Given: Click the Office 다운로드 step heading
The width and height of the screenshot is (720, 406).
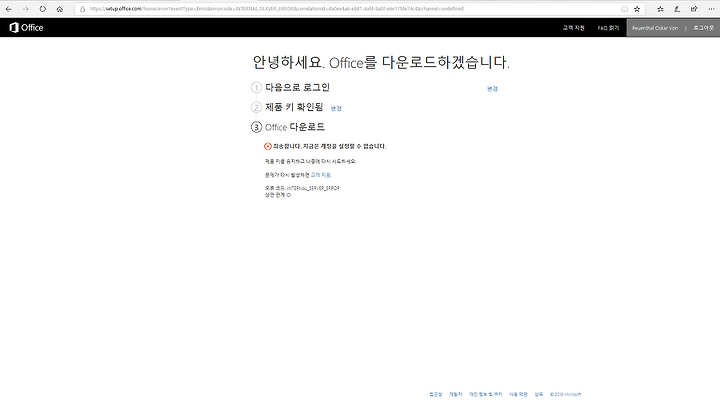Looking at the screenshot, I should click(295, 127).
